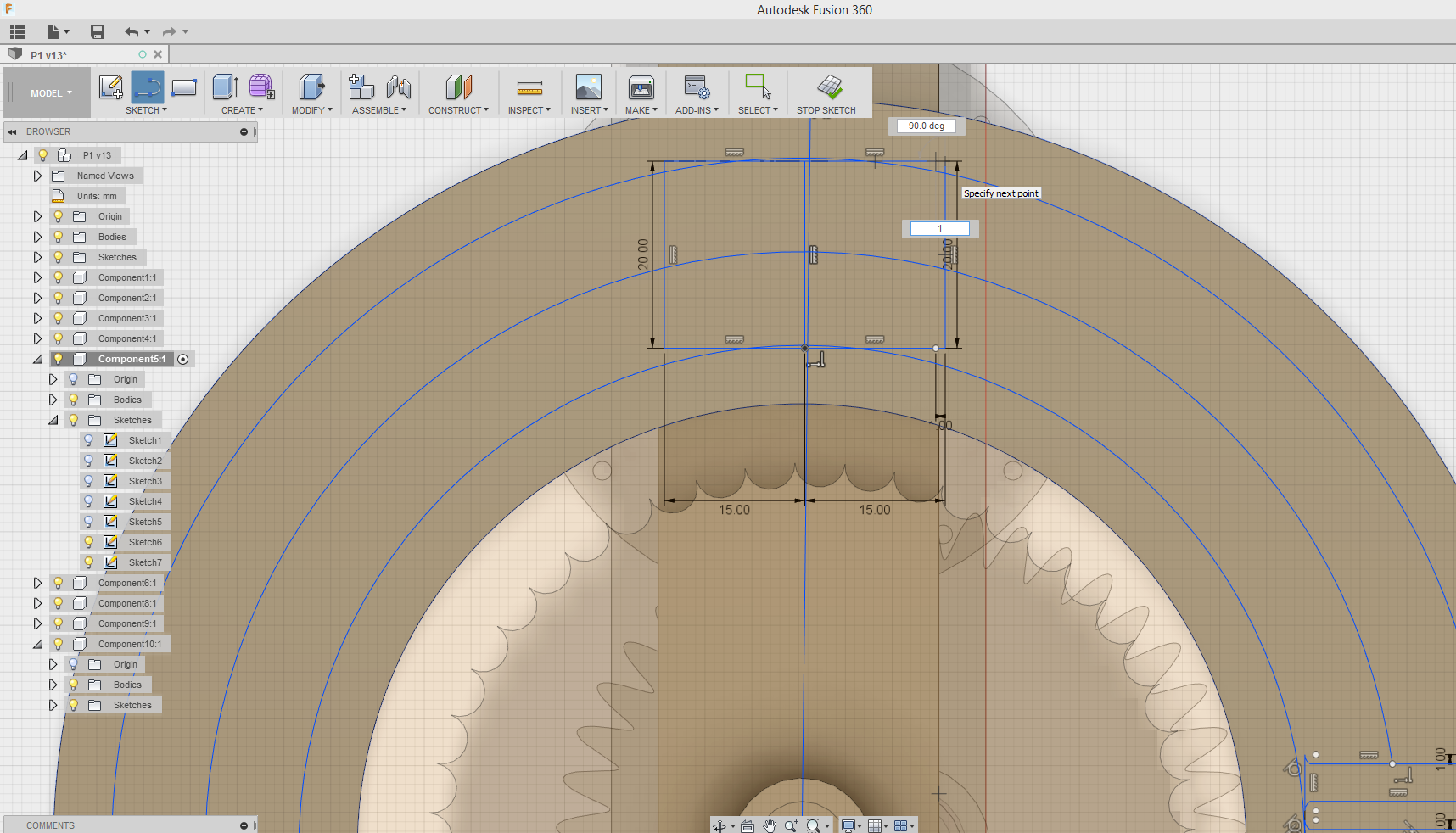This screenshot has height=833, width=1456.
Task: Toggle visibility of Sketch1
Action: pyautogui.click(x=88, y=440)
